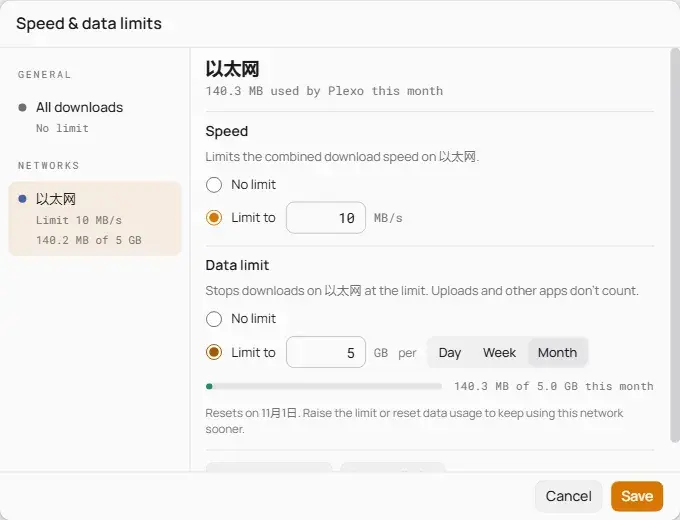
Task: Click the 'Speed' section heading
Action: tap(227, 131)
